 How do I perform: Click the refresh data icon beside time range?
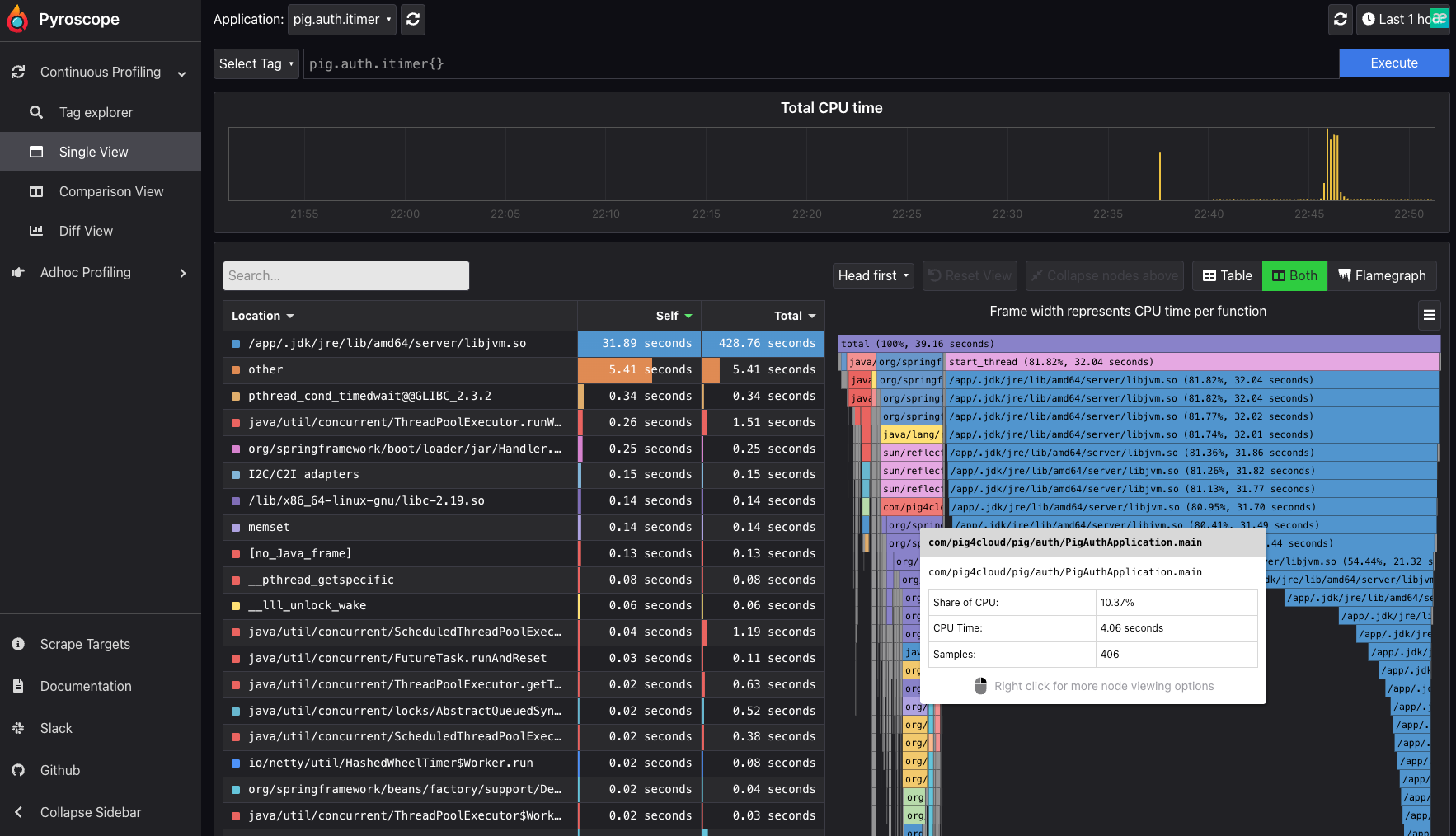click(1341, 19)
